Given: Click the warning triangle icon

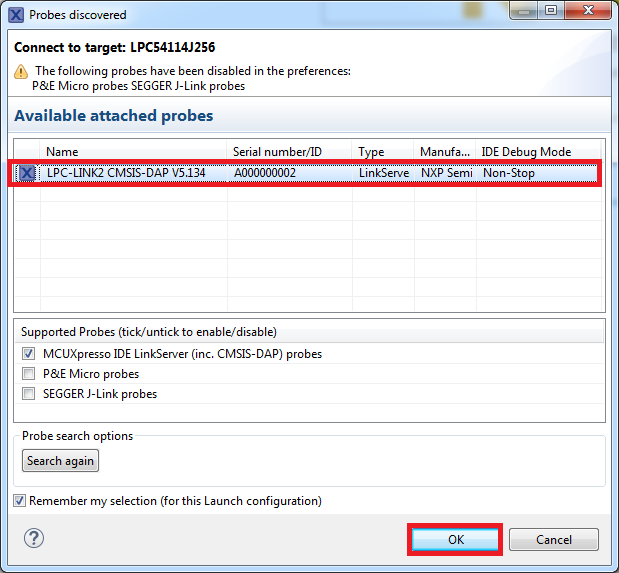Looking at the screenshot, I should pyautogui.click(x=21, y=72).
